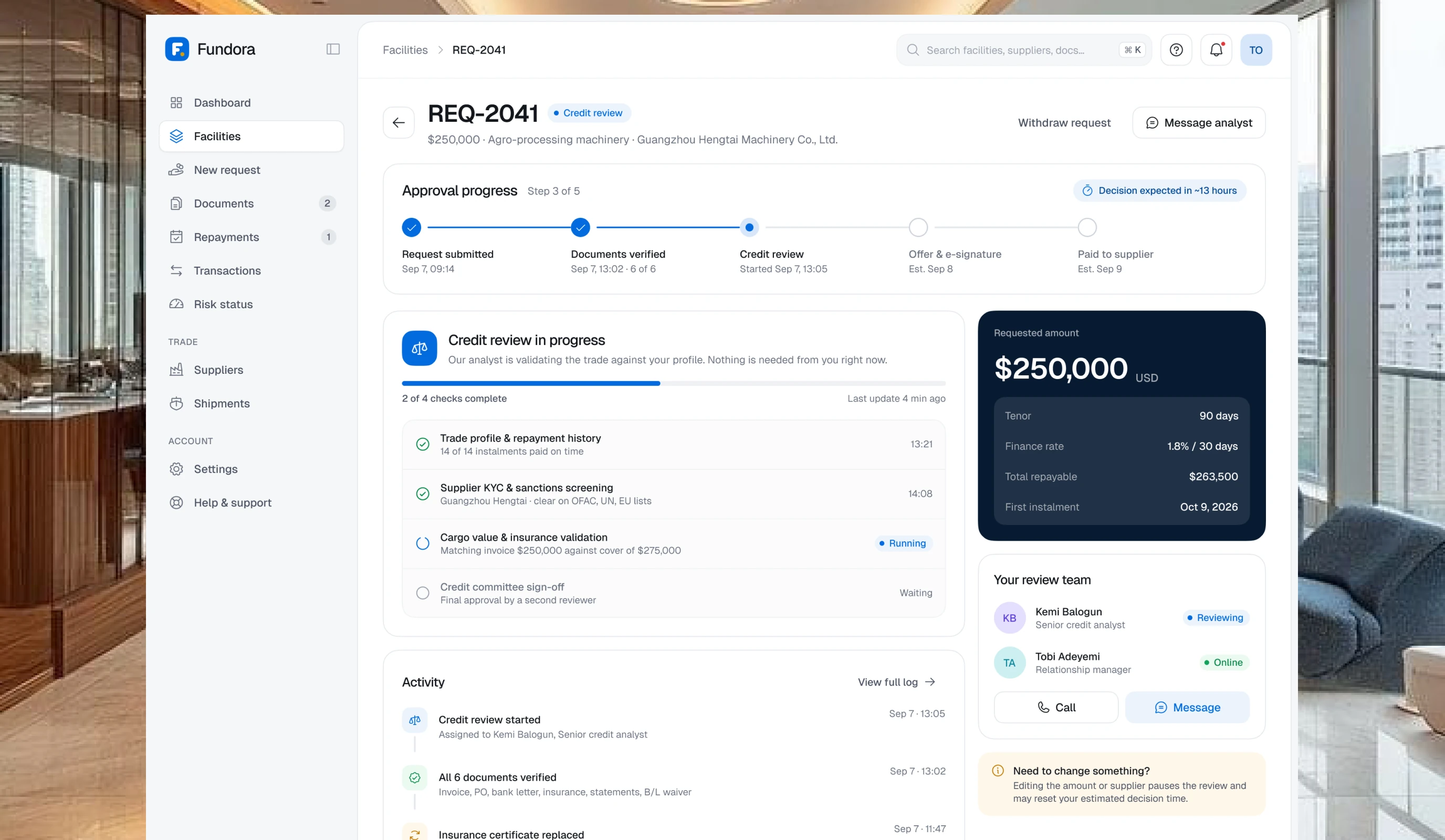
Task: Click the TA avatar for Tobi Adeyemi
Action: pyautogui.click(x=1009, y=663)
